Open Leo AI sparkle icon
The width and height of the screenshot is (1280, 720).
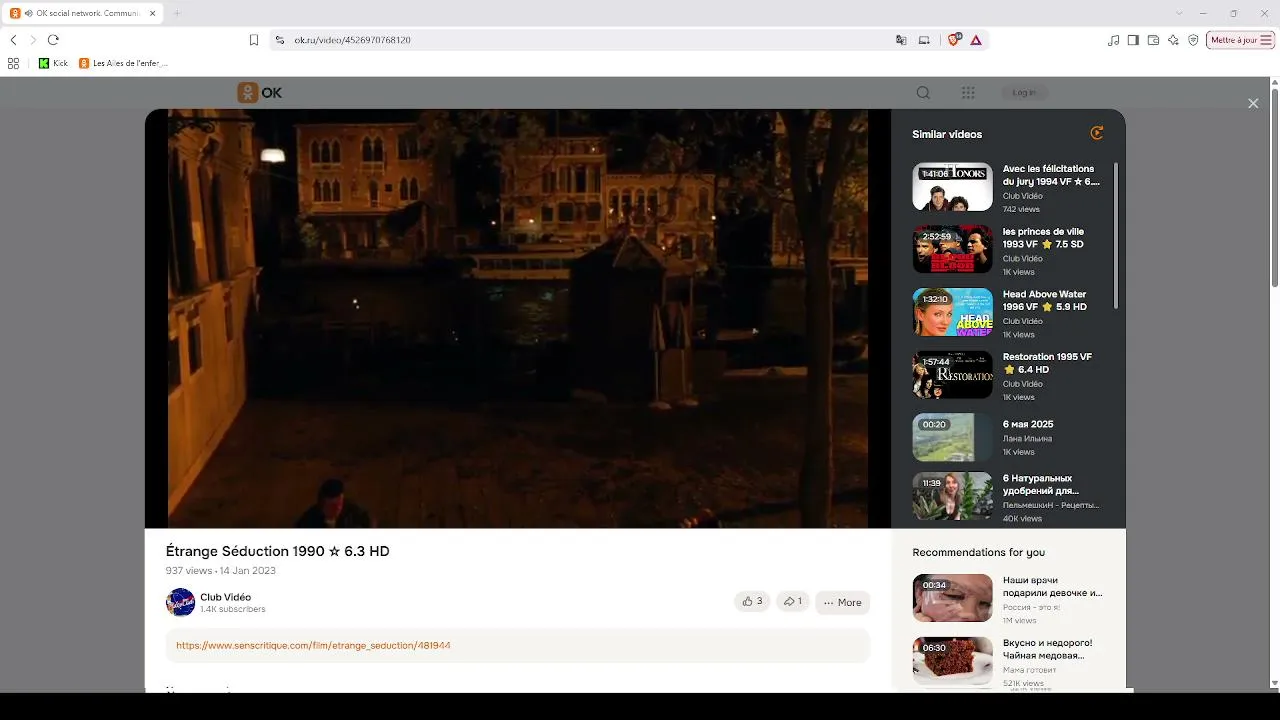click(x=1173, y=40)
